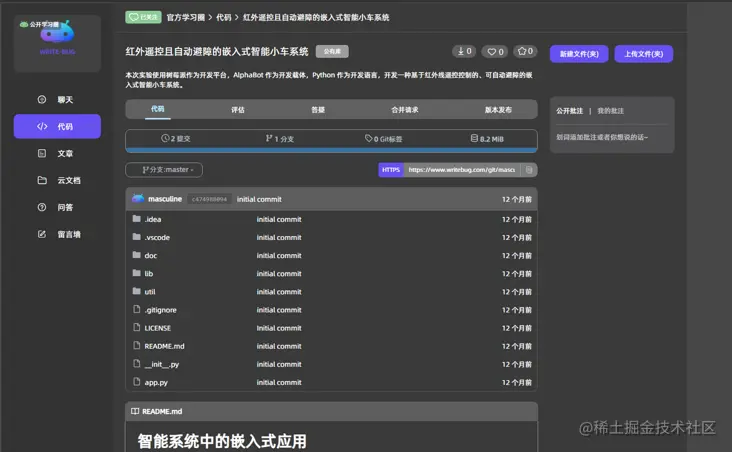Viewport: 732px width, 452px height.
Task: Click initial commit for doc folder
Action: [x=279, y=255]
